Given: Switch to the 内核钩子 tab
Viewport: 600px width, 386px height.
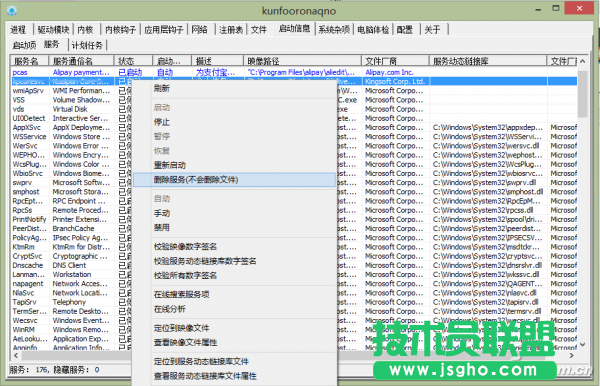Looking at the screenshot, I should [121, 30].
